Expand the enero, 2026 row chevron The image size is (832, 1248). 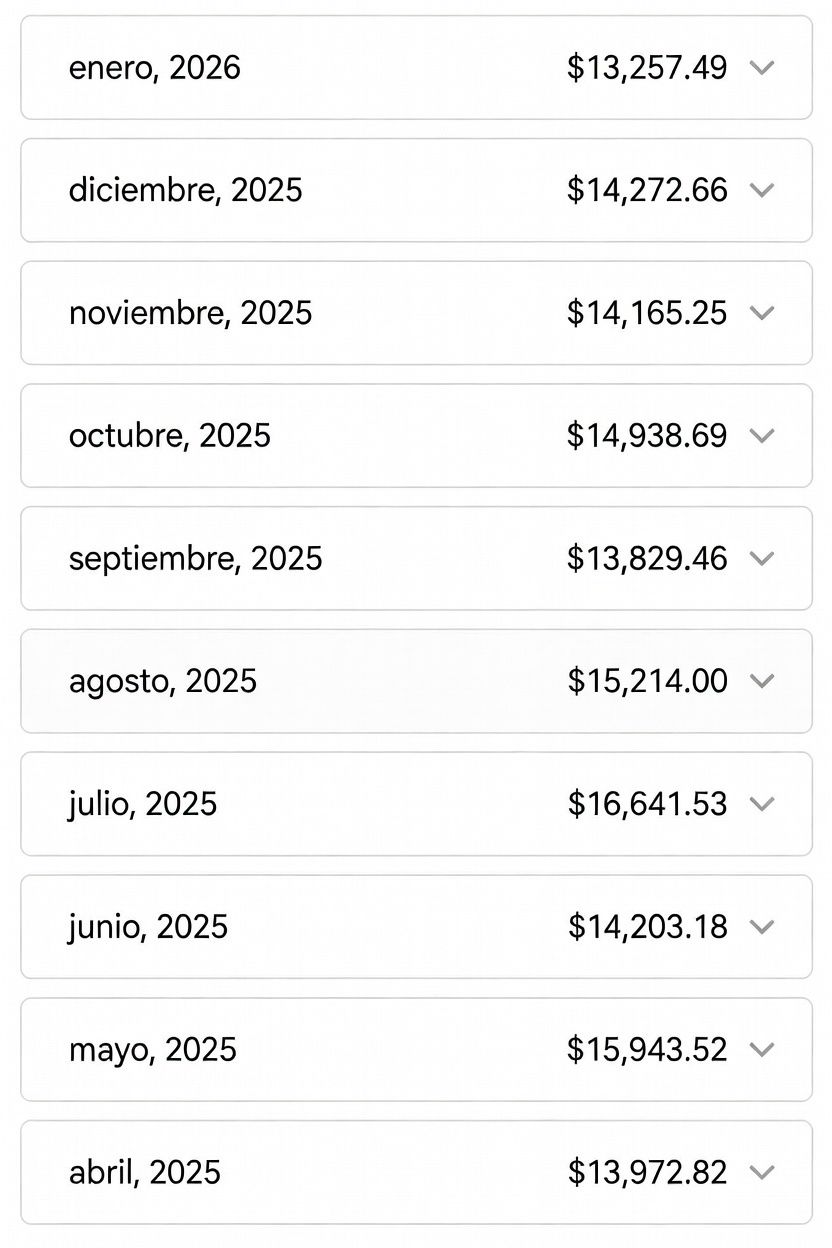762,68
